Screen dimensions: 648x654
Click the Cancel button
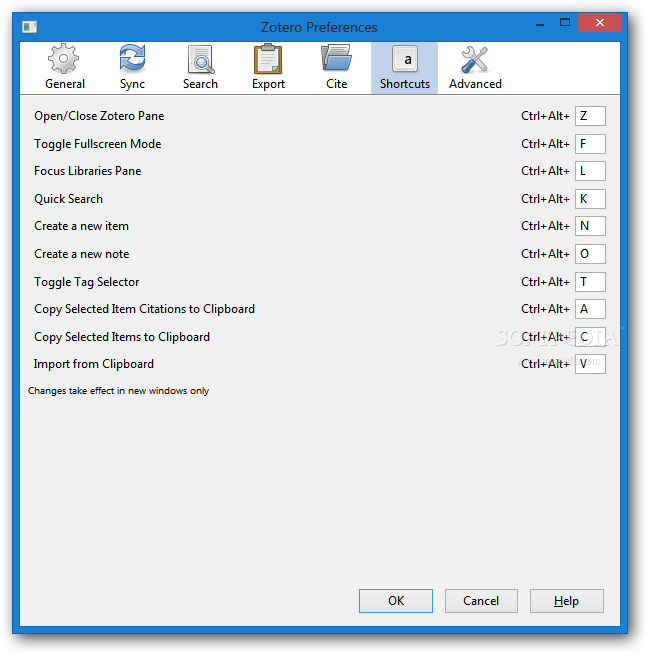click(x=481, y=601)
